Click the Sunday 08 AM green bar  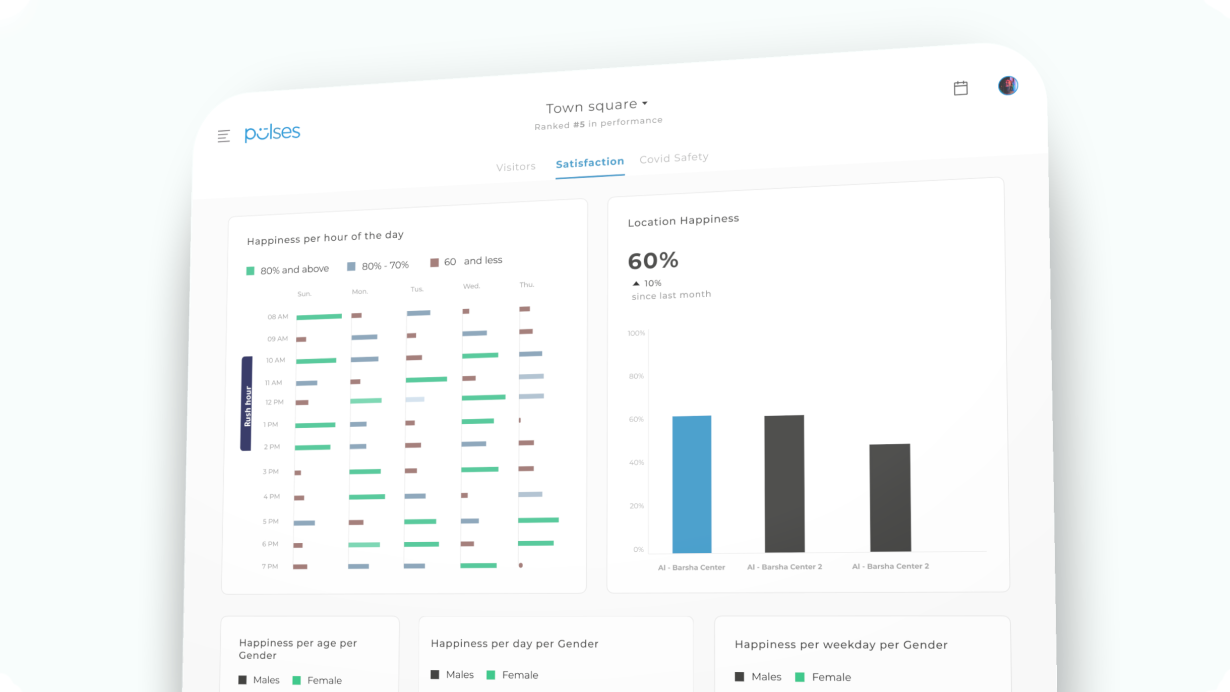[x=319, y=317]
